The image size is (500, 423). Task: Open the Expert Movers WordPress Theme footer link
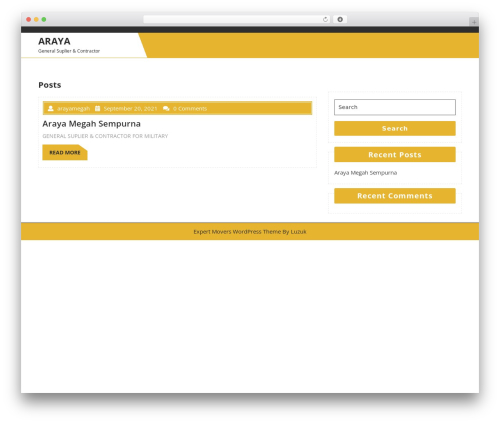click(x=250, y=232)
